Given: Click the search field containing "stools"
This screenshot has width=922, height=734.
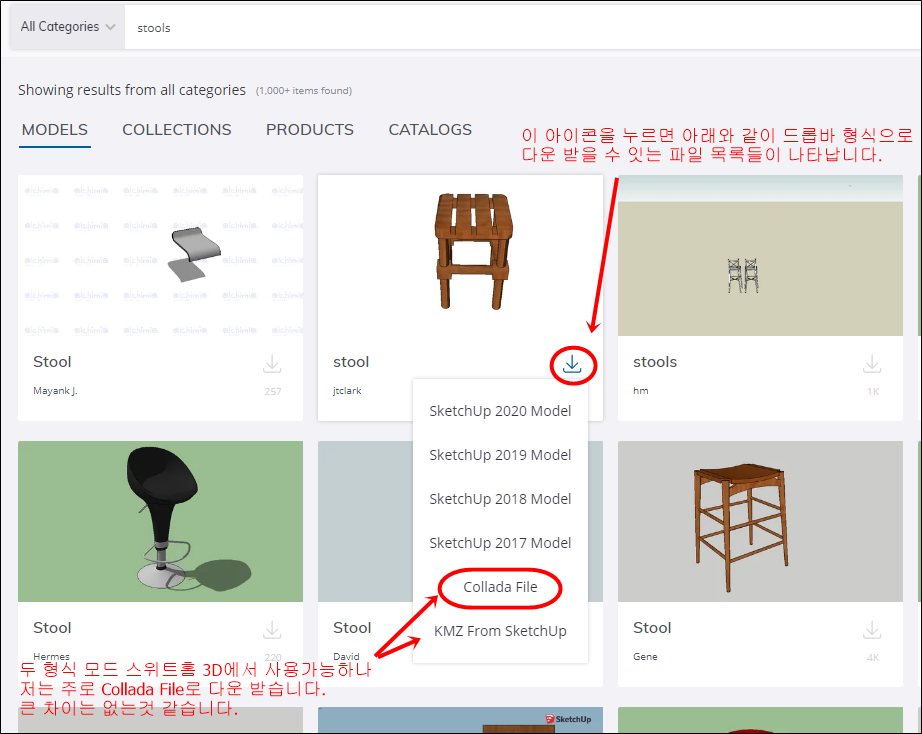Looking at the screenshot, I should 523,28.
